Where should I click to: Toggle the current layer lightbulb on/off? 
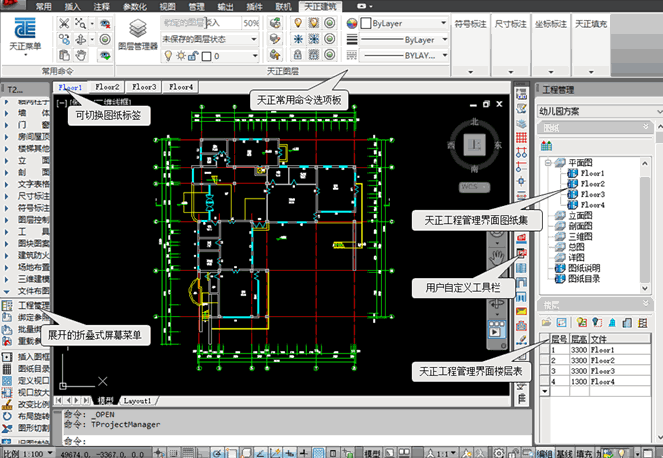(168, 56)
